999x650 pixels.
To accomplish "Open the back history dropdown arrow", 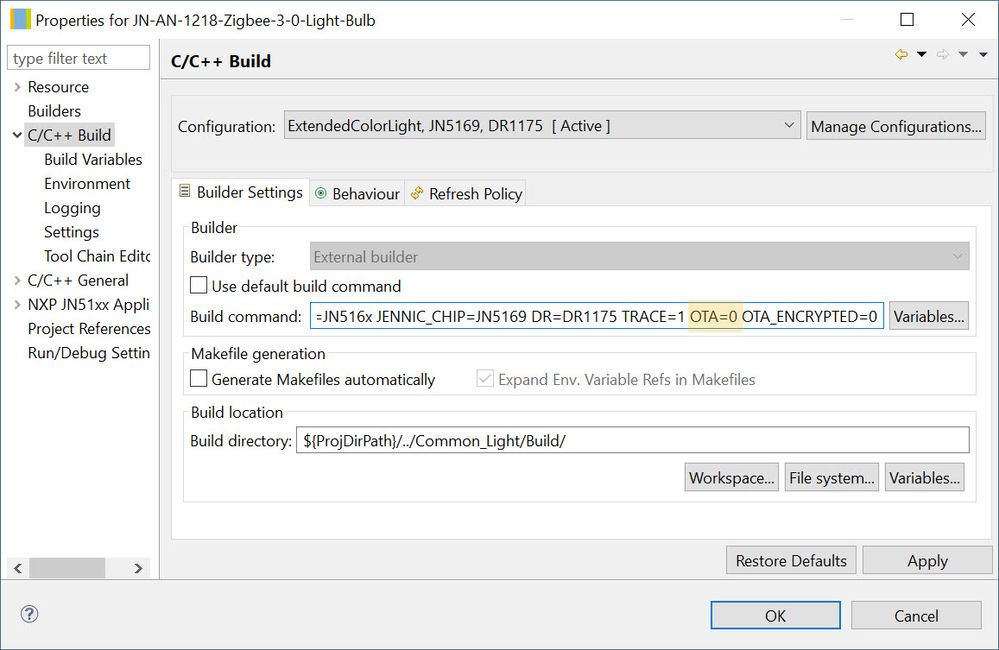I will [x=922, y=55].
